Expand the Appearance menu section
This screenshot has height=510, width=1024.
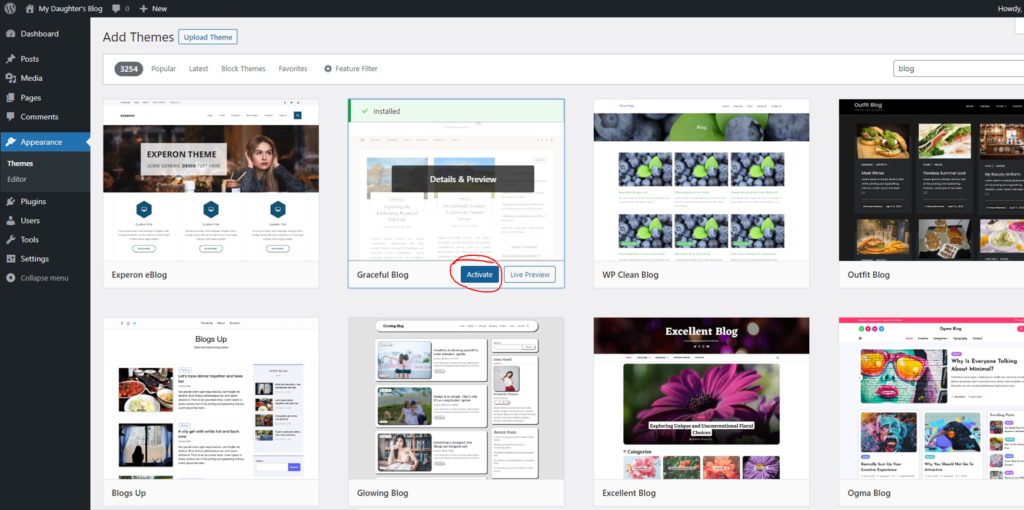click(41, 142)
